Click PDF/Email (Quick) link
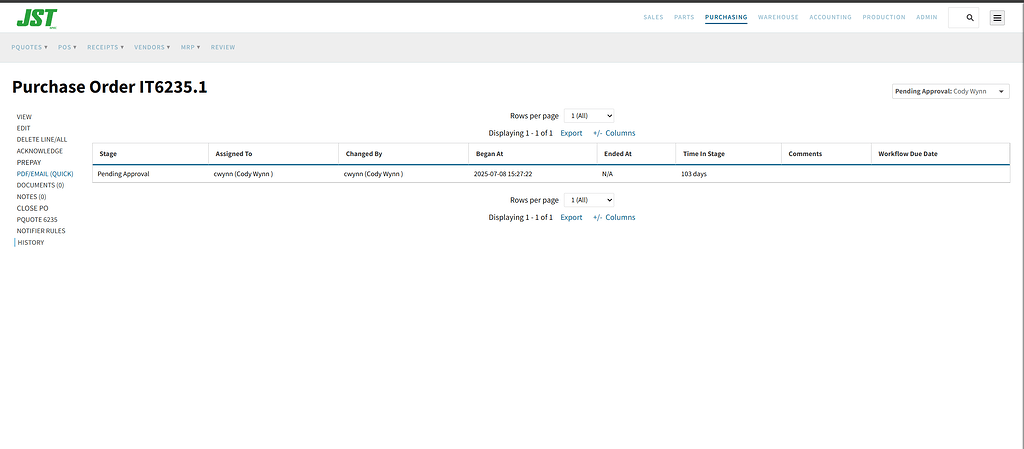Screen dimensions: 1024x449 click(45, 174)
